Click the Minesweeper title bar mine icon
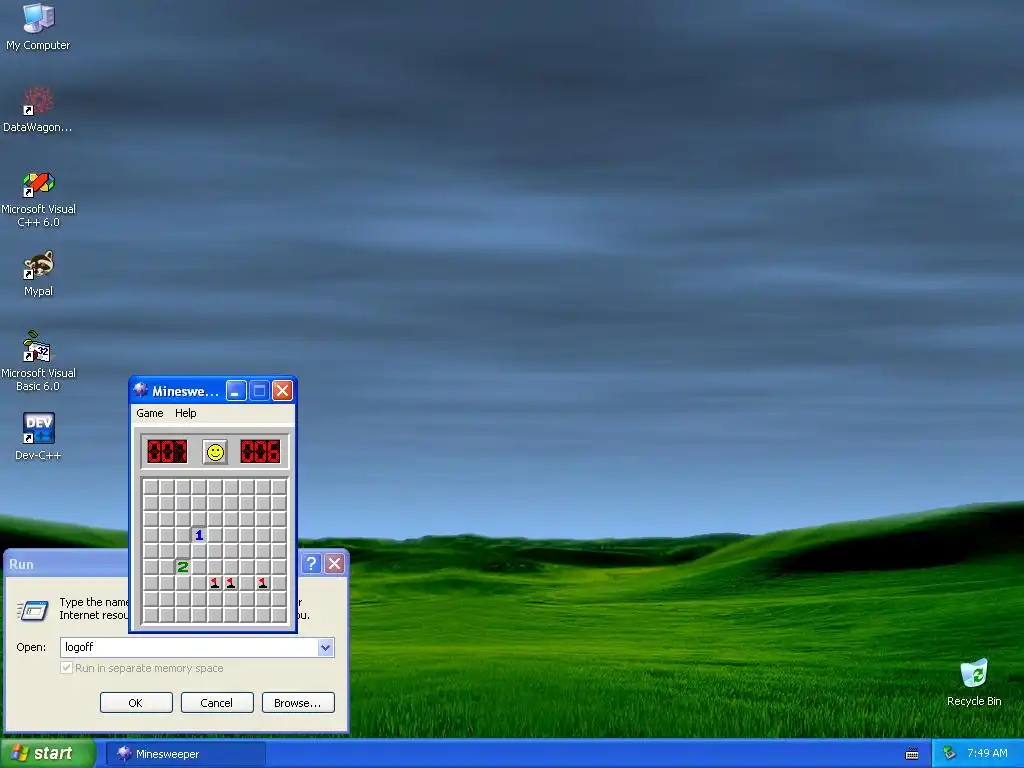Image resolution: width=1024 pixels, height=768 pixels. (x=140, y=391)
